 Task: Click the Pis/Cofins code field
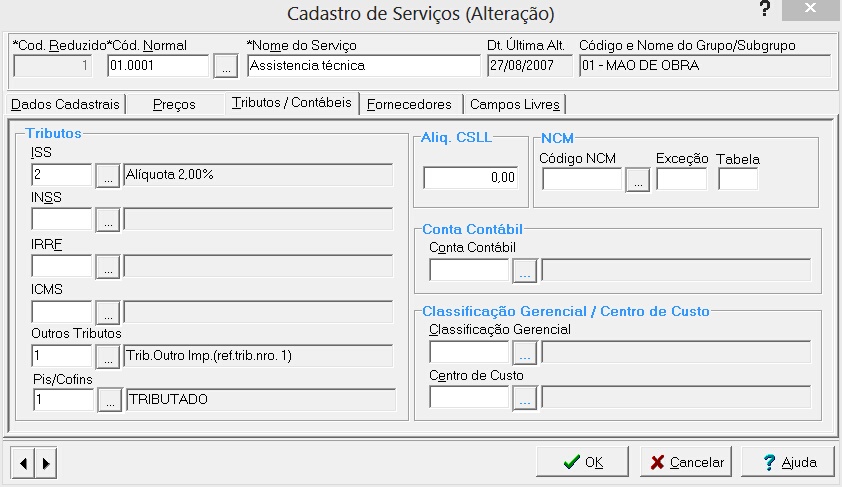tap(63, 399)
